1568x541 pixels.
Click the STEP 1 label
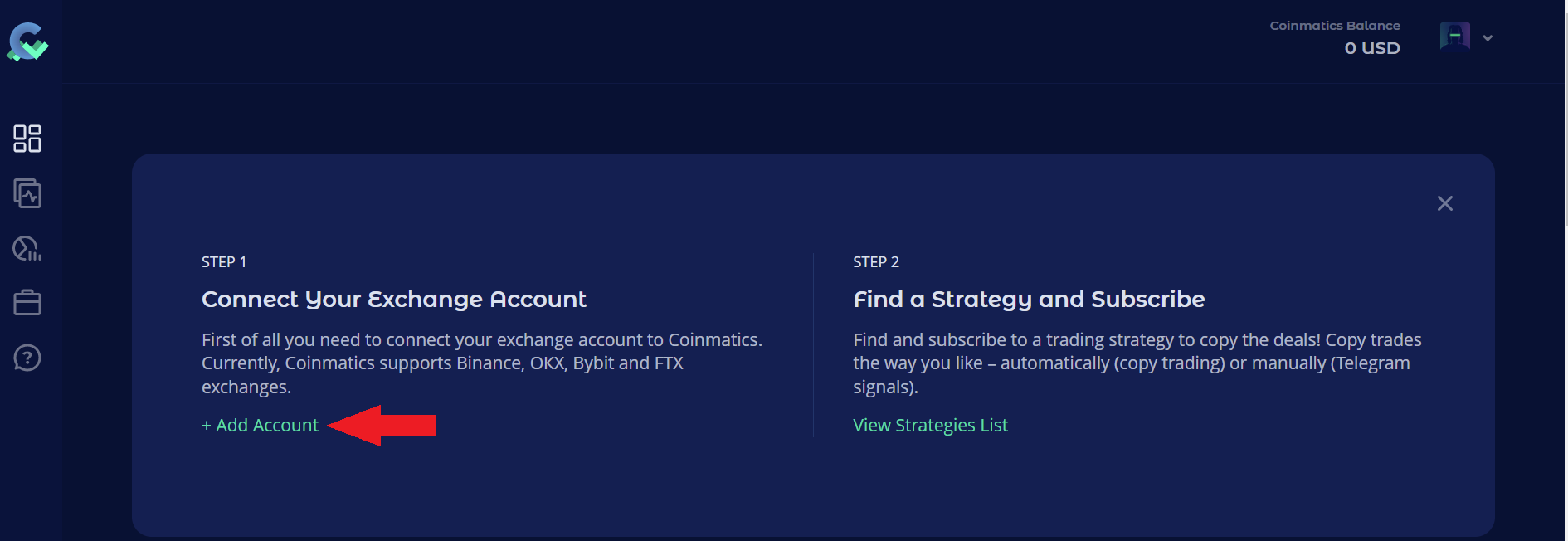pyautogui.click(x=224, y=262)
